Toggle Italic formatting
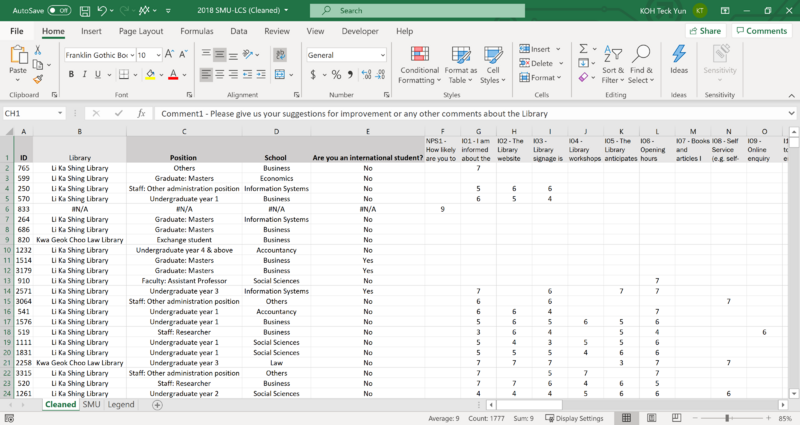Viewport: 800px width, 425px height. pyautogui.click(x=84, y=74)
